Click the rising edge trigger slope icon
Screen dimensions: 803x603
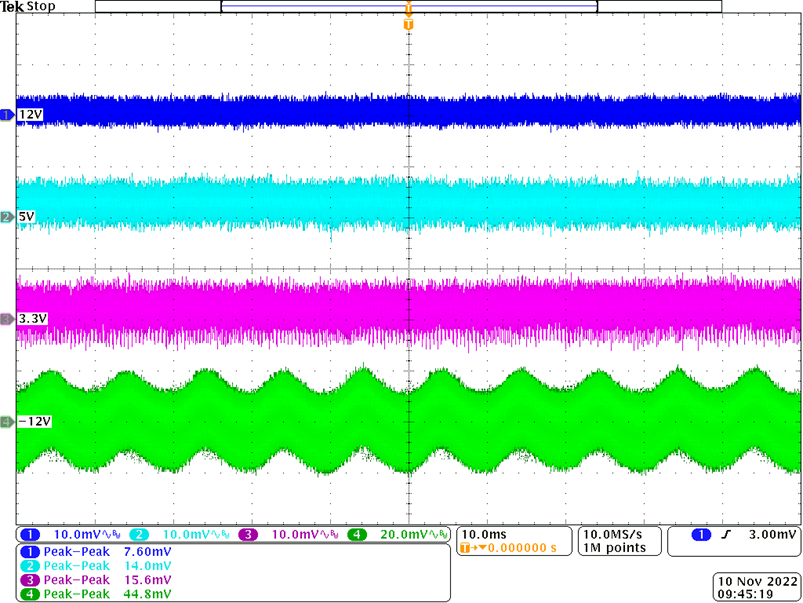pos(726,534)
